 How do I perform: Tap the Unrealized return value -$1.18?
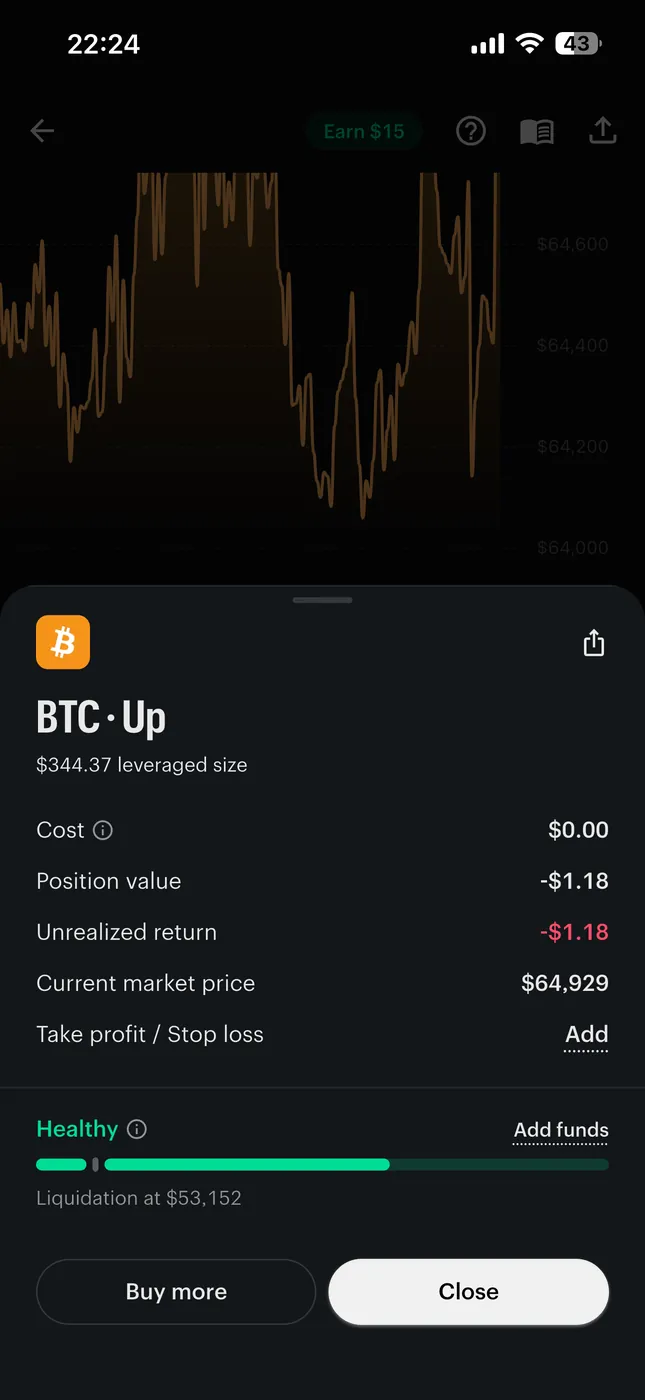(574, 932)
